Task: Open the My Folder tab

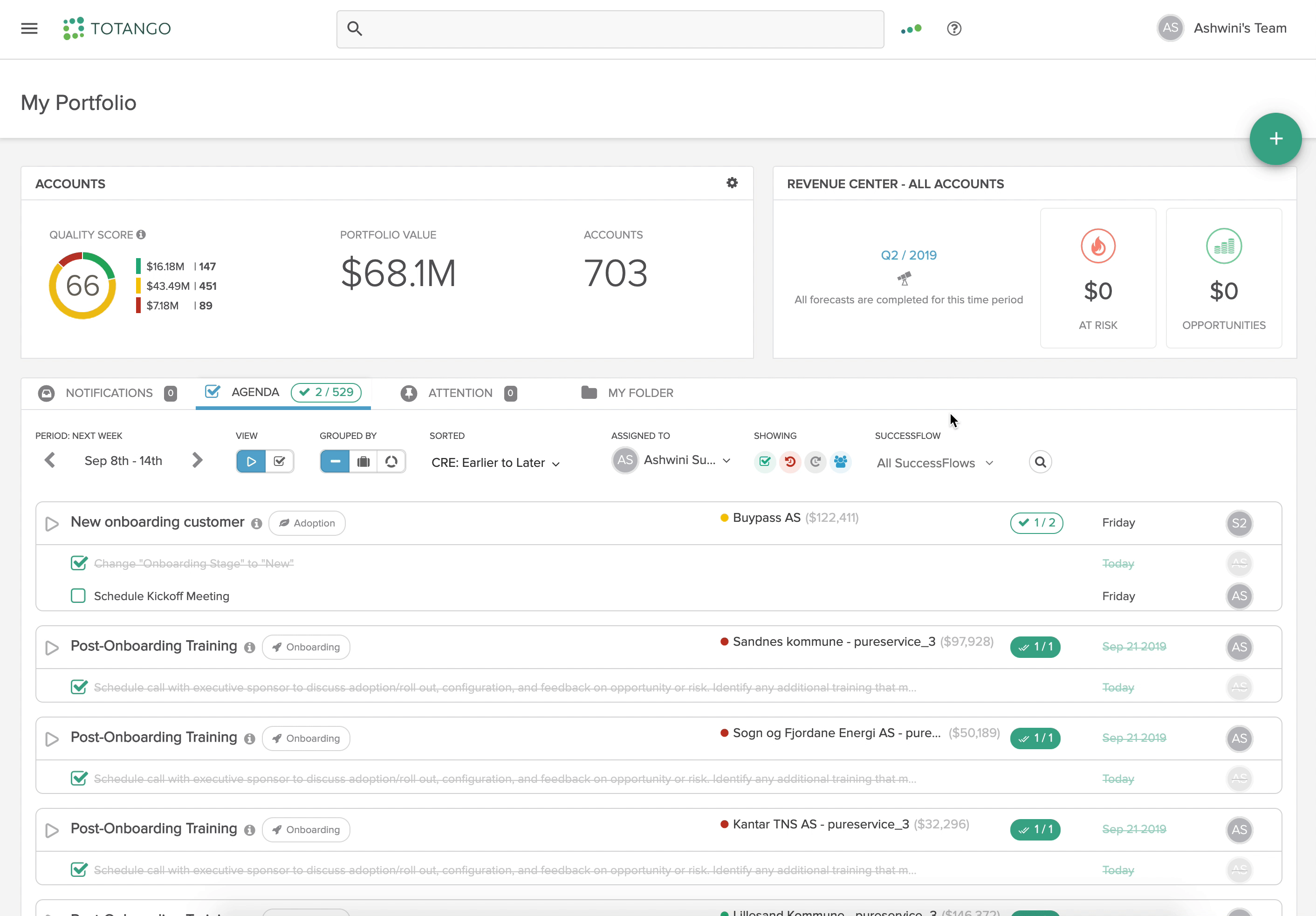Action: pos(627,393)
